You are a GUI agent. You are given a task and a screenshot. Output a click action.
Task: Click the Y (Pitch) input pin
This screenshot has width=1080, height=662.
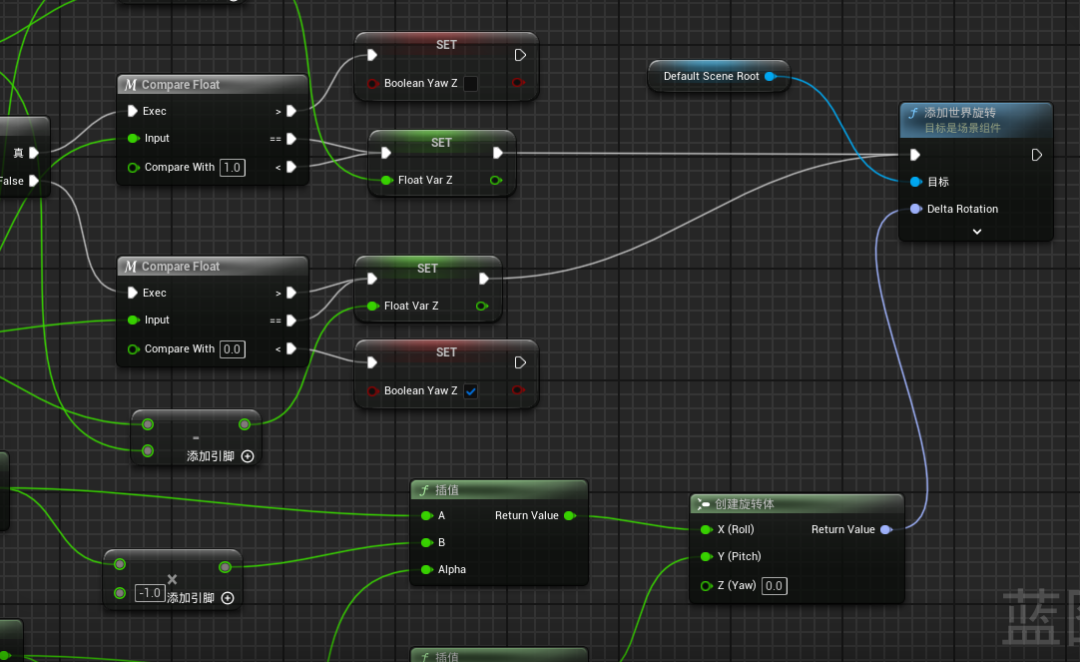tap(706, 557)
